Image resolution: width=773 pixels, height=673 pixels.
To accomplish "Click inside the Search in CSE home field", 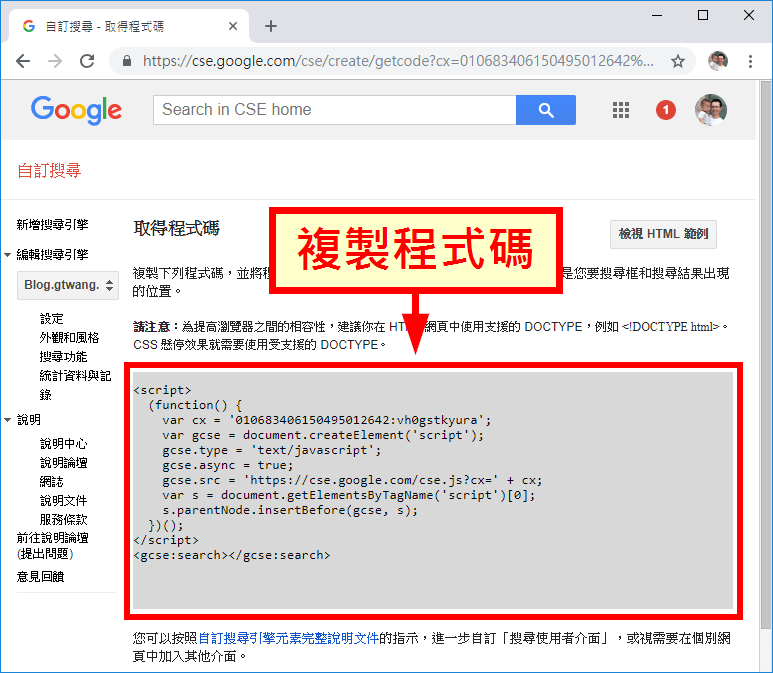I will 334,110.
